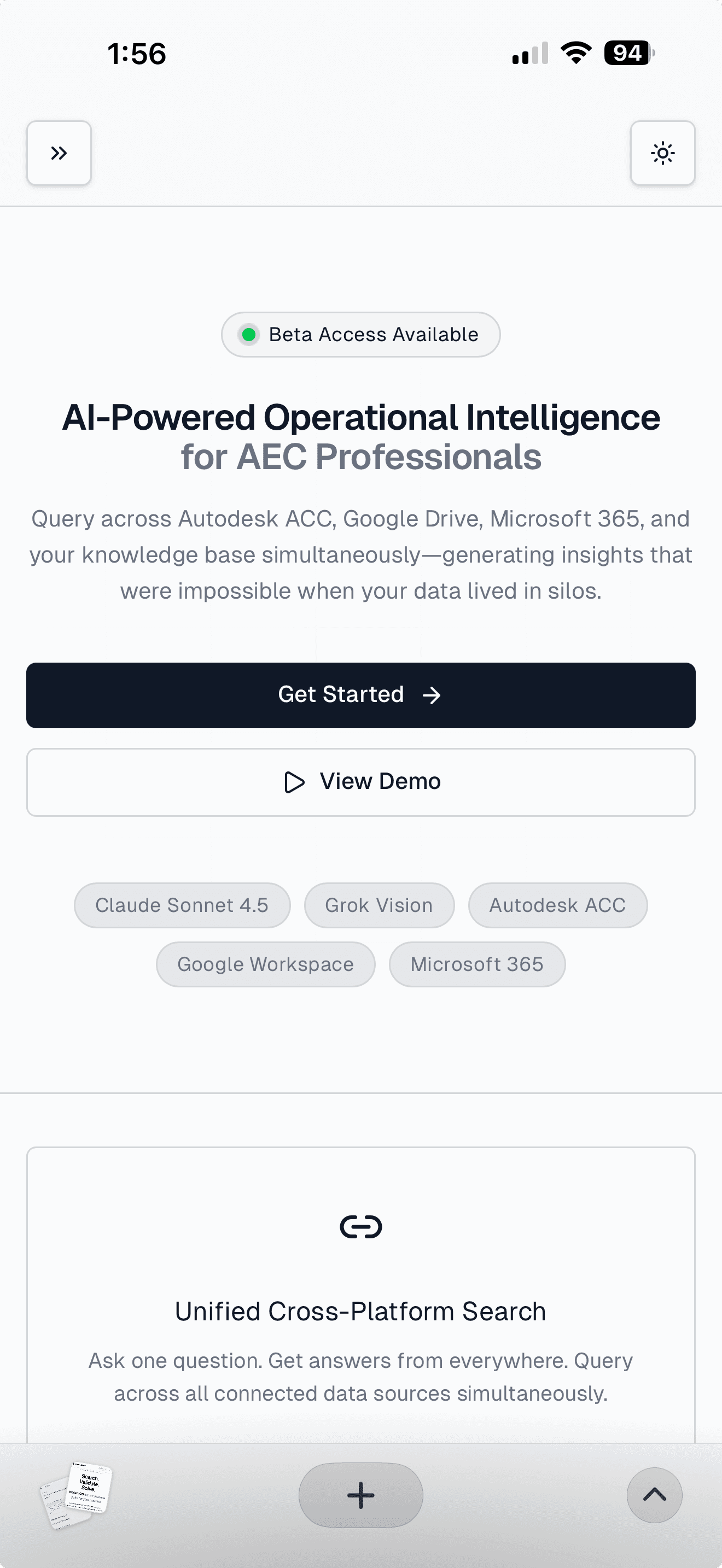Collapse the Microsoft 365 tag
Screen dimensions: 722x1568
tap(476, 964)
